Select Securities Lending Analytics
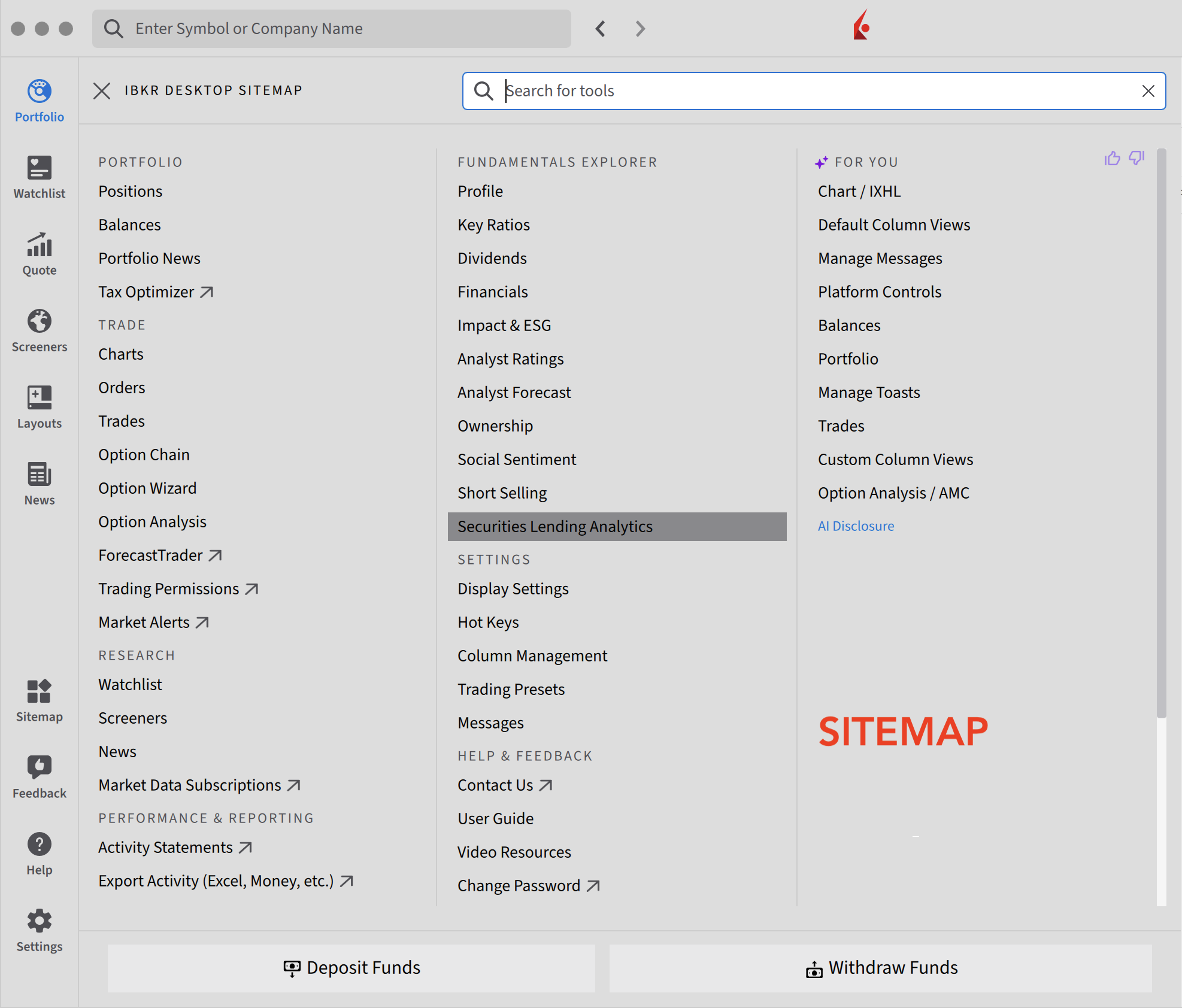 (617, 527)
